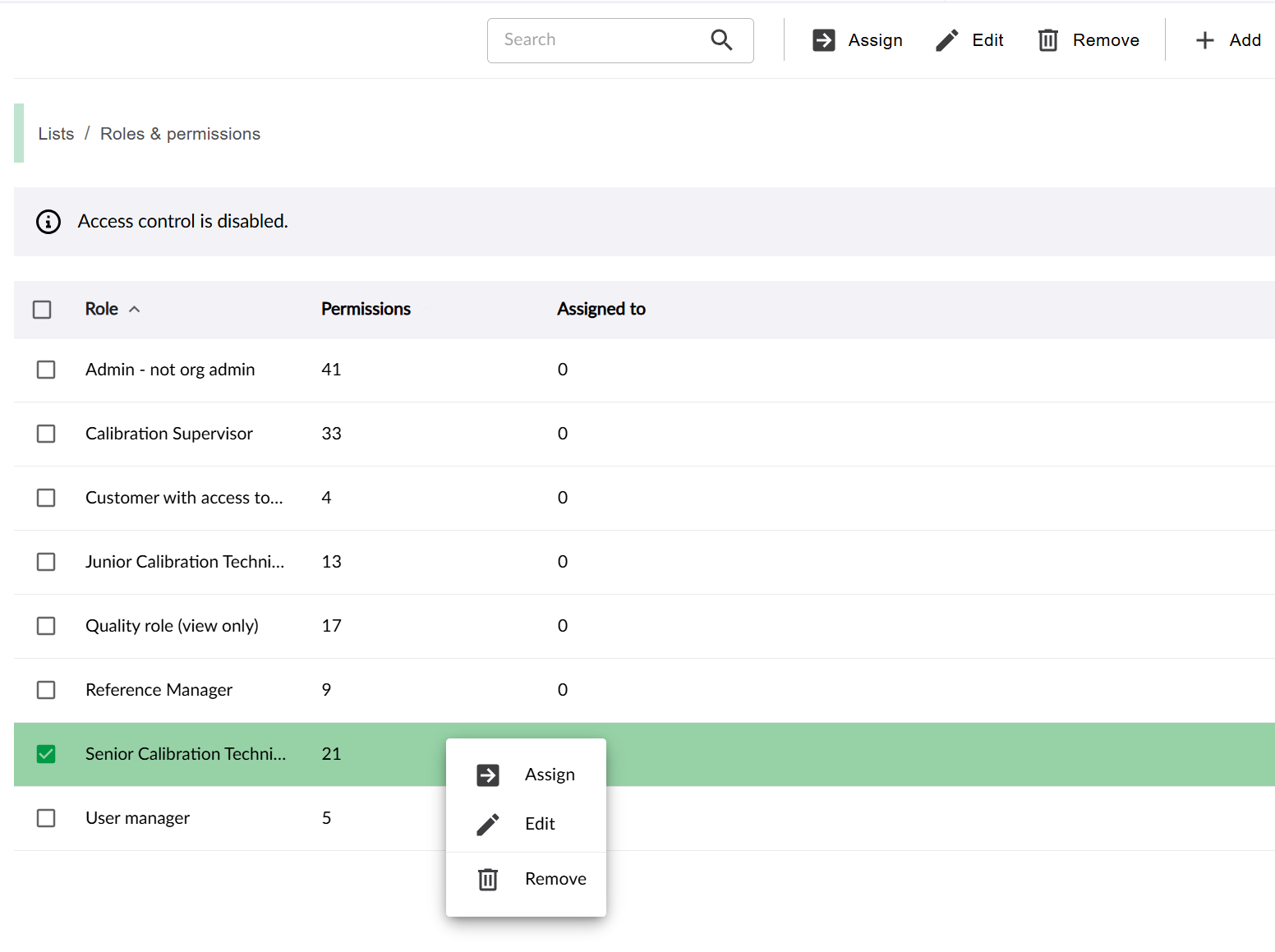Toggle Role column sort arrow
The width and height of the screenshot is (1275, 952).
tap(135, 310)
